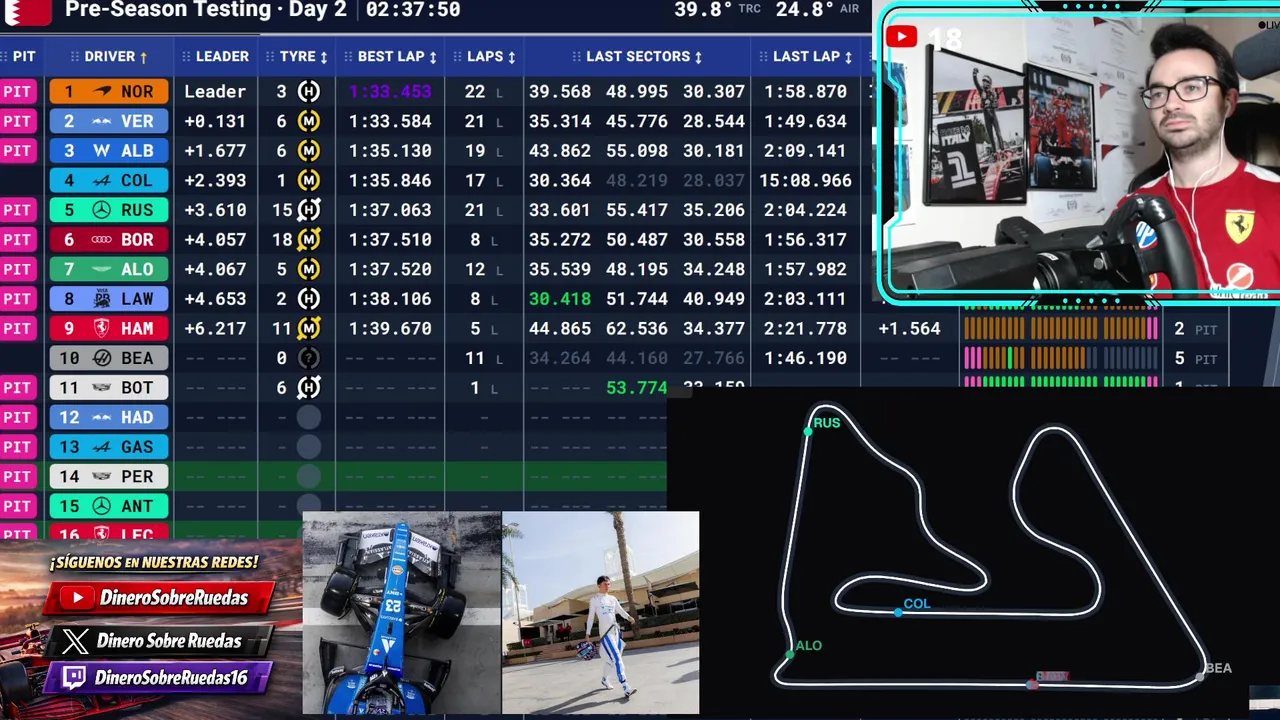The width and height of the screenshot is (1280, 720).
Task: Select the RUS driver badge
Action: tap(109, 210)
